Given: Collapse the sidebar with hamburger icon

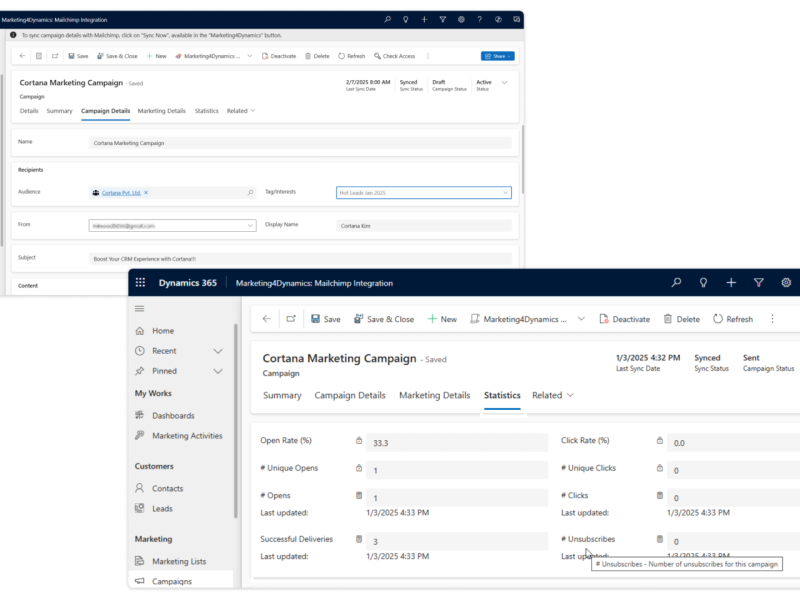Looking at the screenshot, I should click(x=139, y=309).
